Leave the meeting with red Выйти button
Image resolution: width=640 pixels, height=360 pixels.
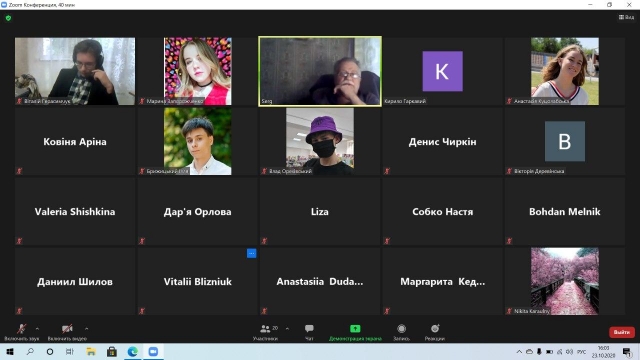pos(622,332)
